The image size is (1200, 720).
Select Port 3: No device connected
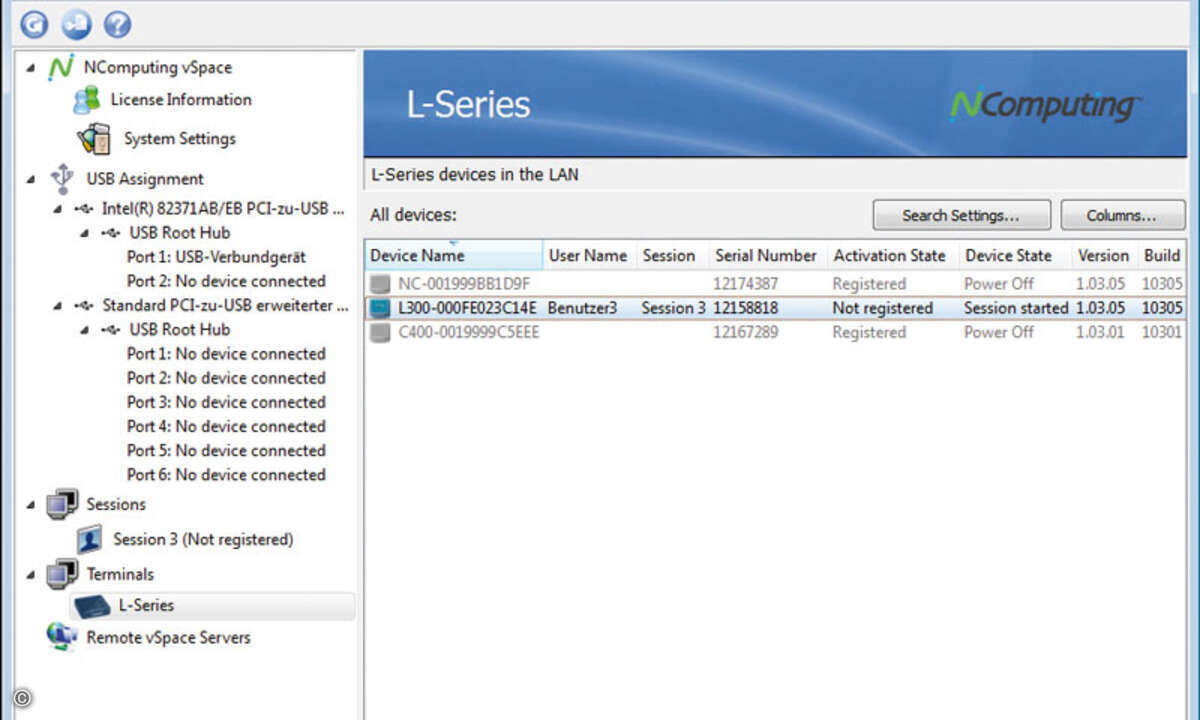(226, 402)
